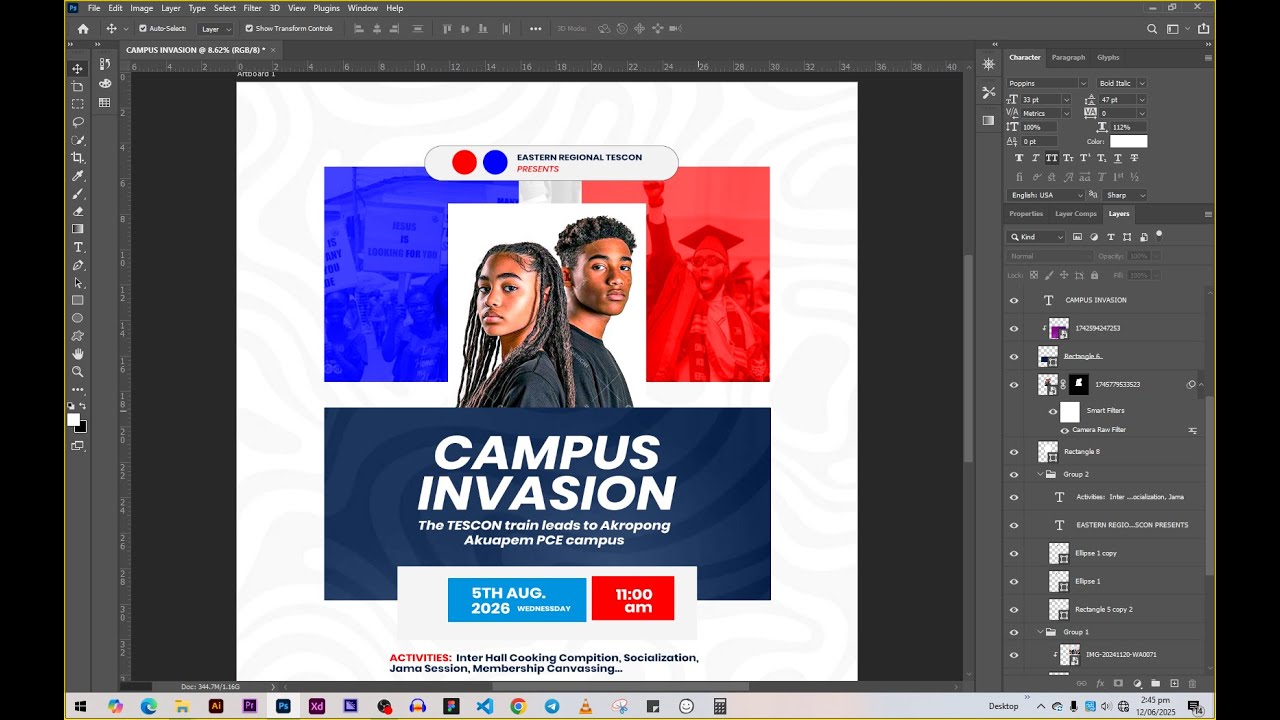This screenshot has height=720, width=1280.
Task: Click the Create new layer icon
Action: click(x=1174, y=684)
